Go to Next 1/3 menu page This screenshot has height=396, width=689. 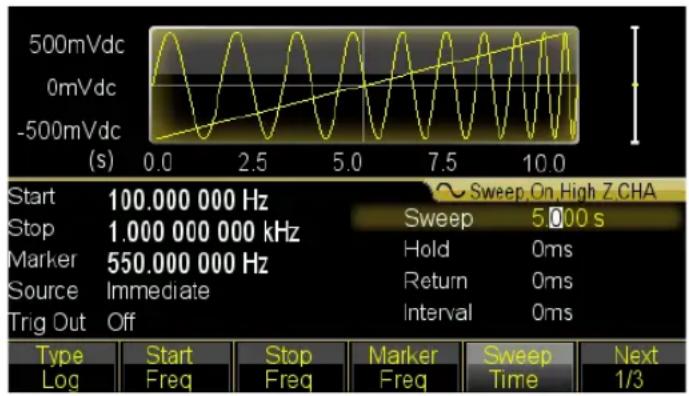(x=634, y=367)
